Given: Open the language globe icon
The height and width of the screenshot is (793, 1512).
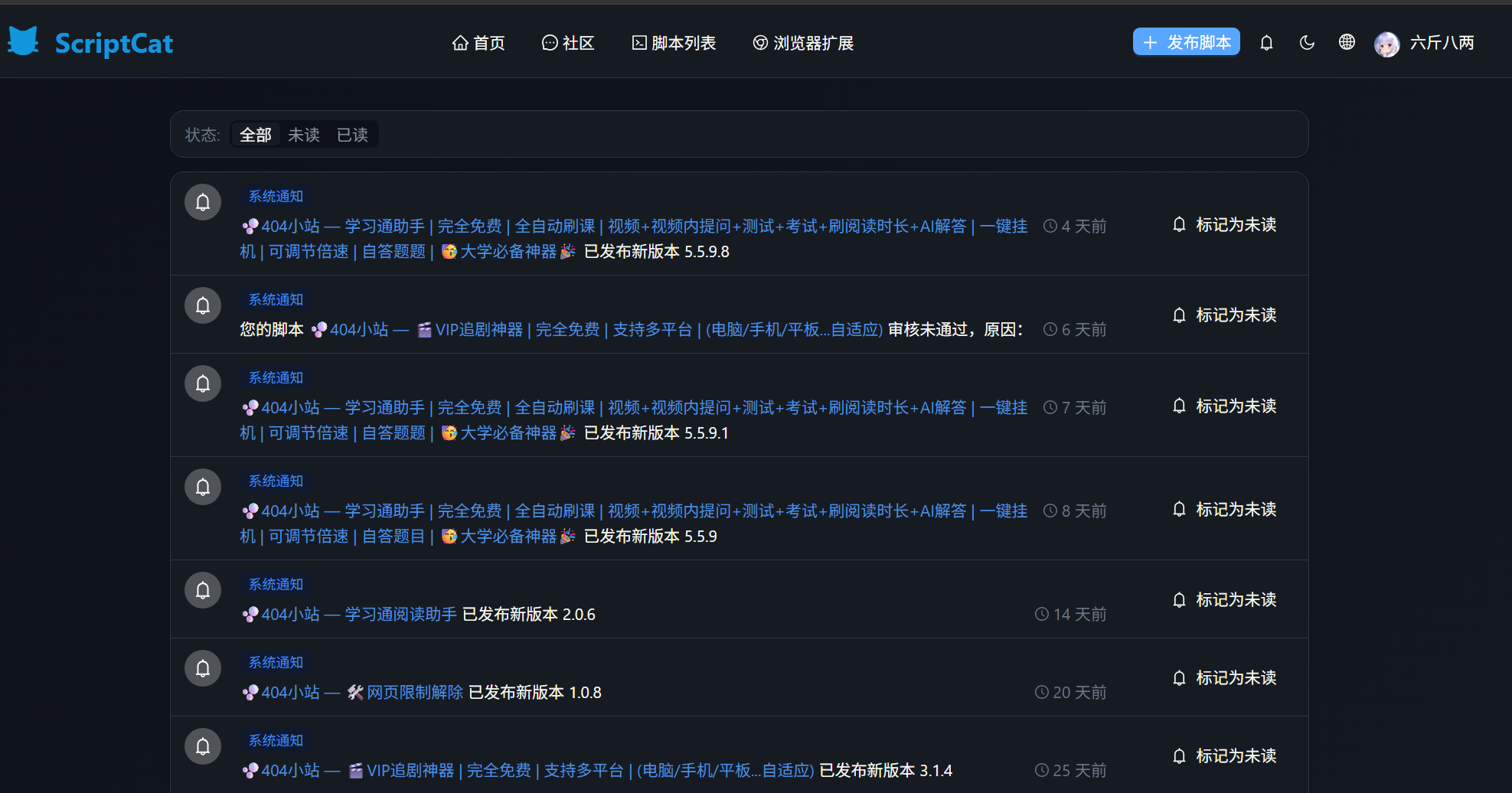Looking at the screenshot, I should pos(1347,42).
